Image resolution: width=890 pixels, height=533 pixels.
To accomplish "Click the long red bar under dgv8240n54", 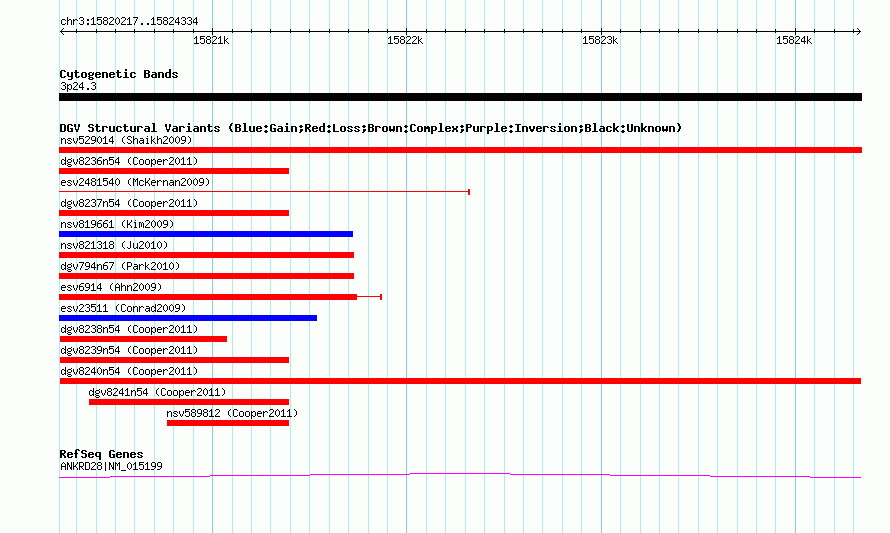I will point(460,381).
